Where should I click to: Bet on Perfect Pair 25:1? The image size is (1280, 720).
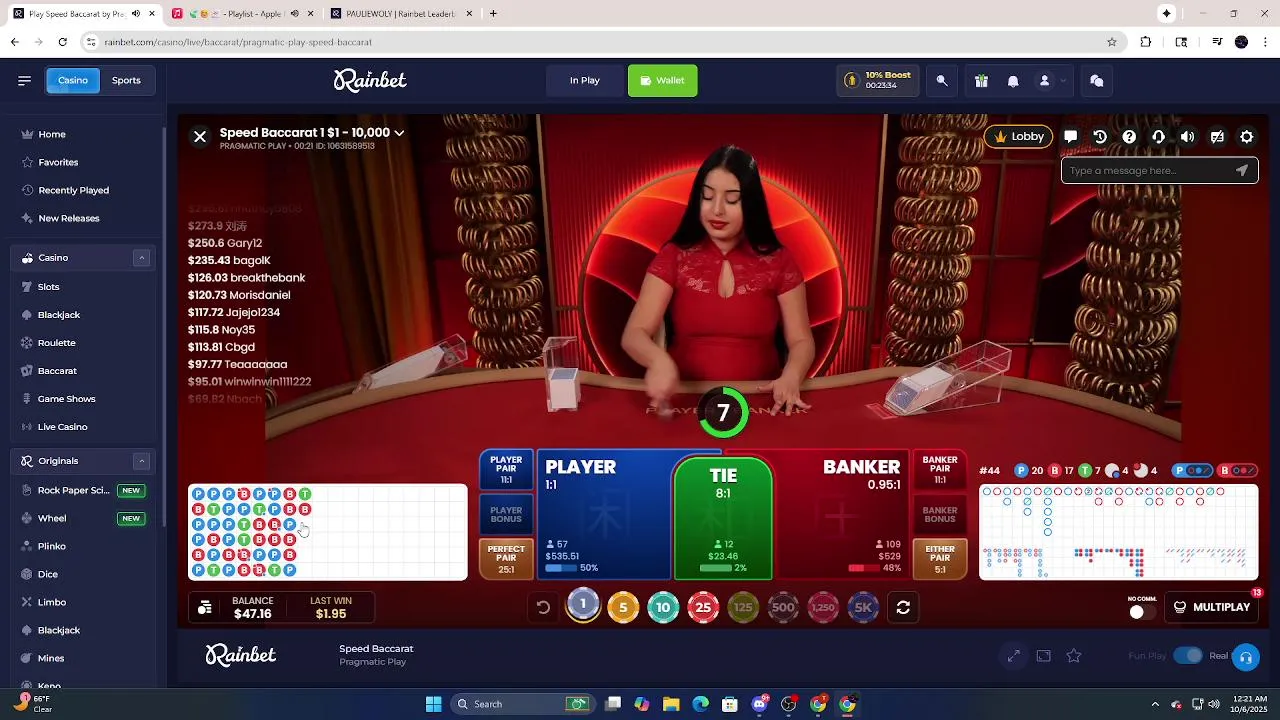tap(506, 560)
